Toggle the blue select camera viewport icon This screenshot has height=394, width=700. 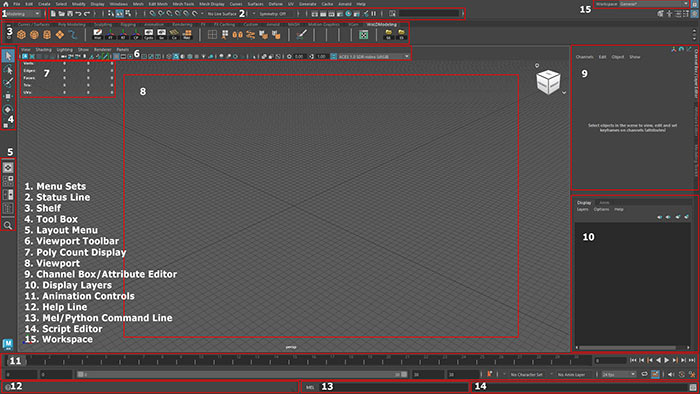(25, 57)
